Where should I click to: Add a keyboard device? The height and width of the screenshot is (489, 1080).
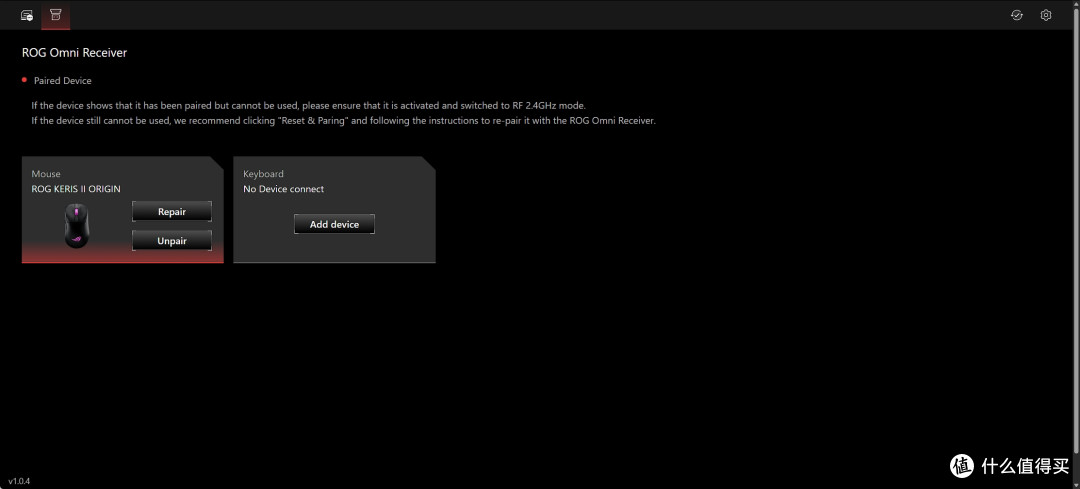(334, 224)
